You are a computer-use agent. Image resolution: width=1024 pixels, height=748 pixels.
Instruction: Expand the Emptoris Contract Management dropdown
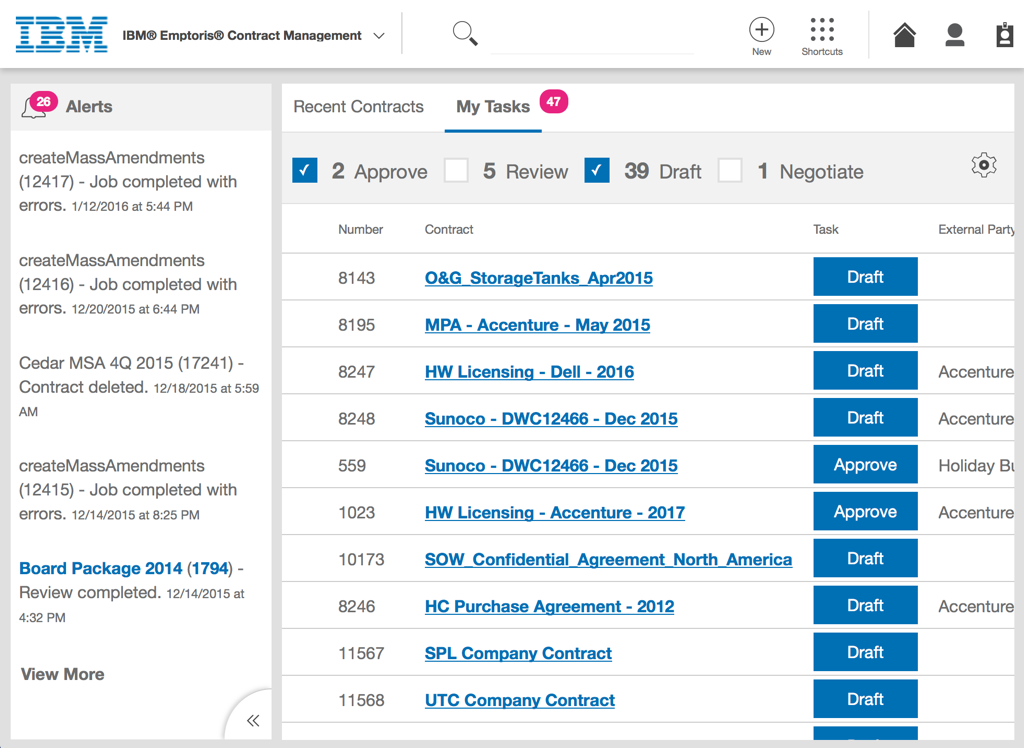379,36
